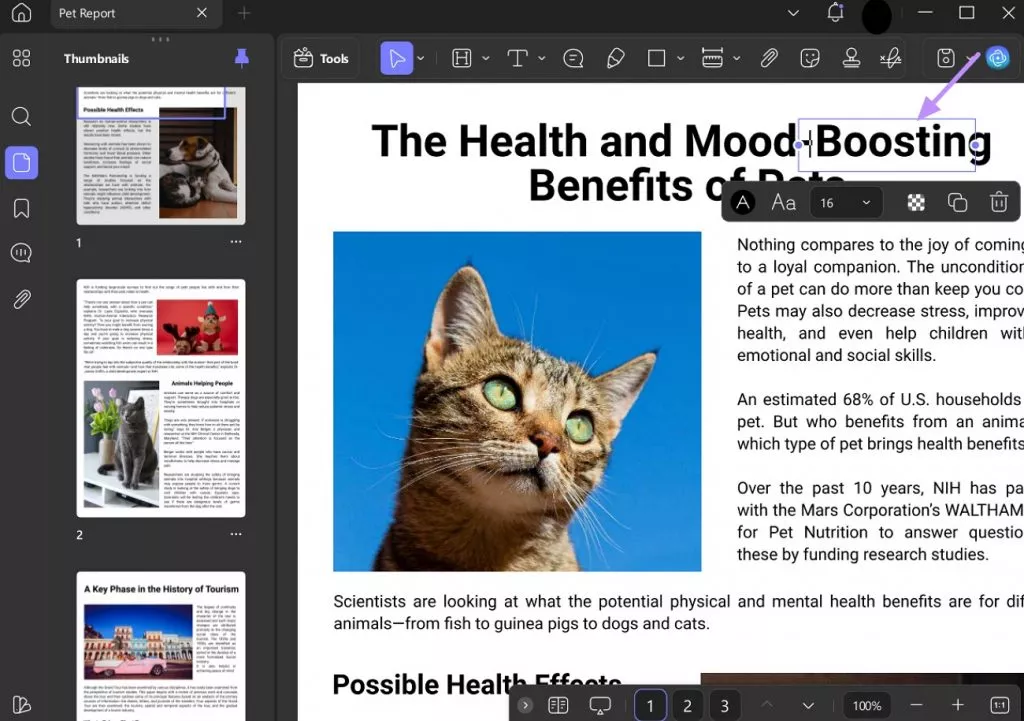Click the cat photo in the document

coord(517,401)
